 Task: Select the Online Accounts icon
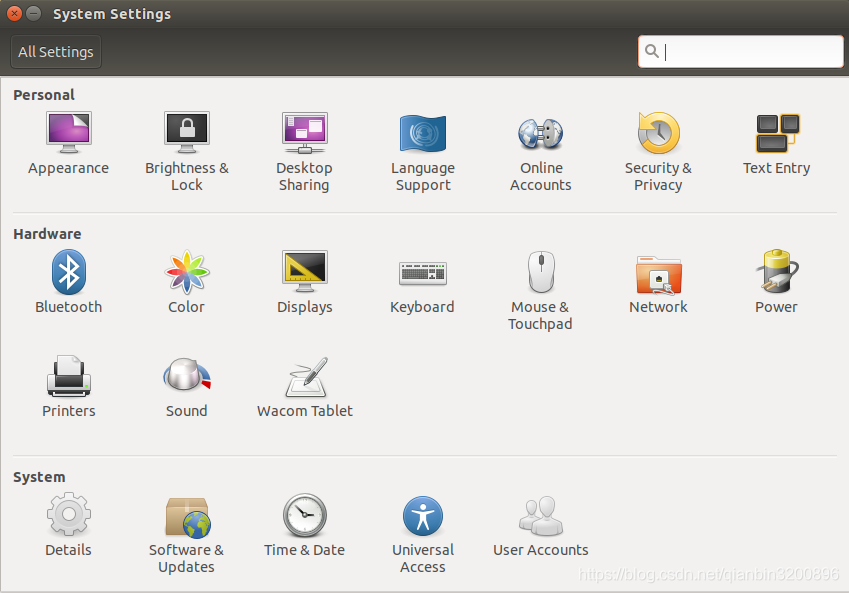(540, 151)
